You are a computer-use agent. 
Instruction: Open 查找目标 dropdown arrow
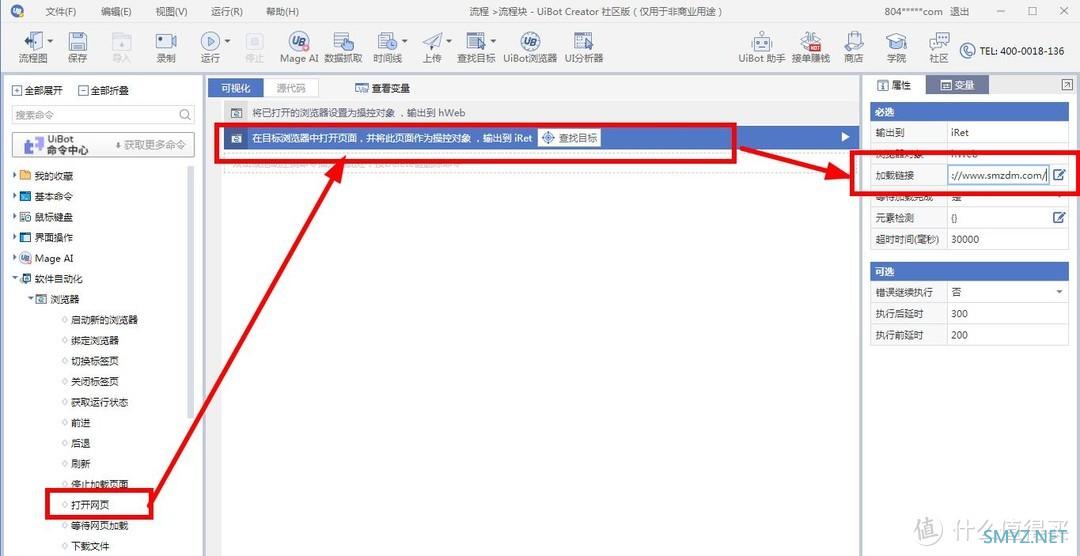pyautogui.click(x=493, y=41)
